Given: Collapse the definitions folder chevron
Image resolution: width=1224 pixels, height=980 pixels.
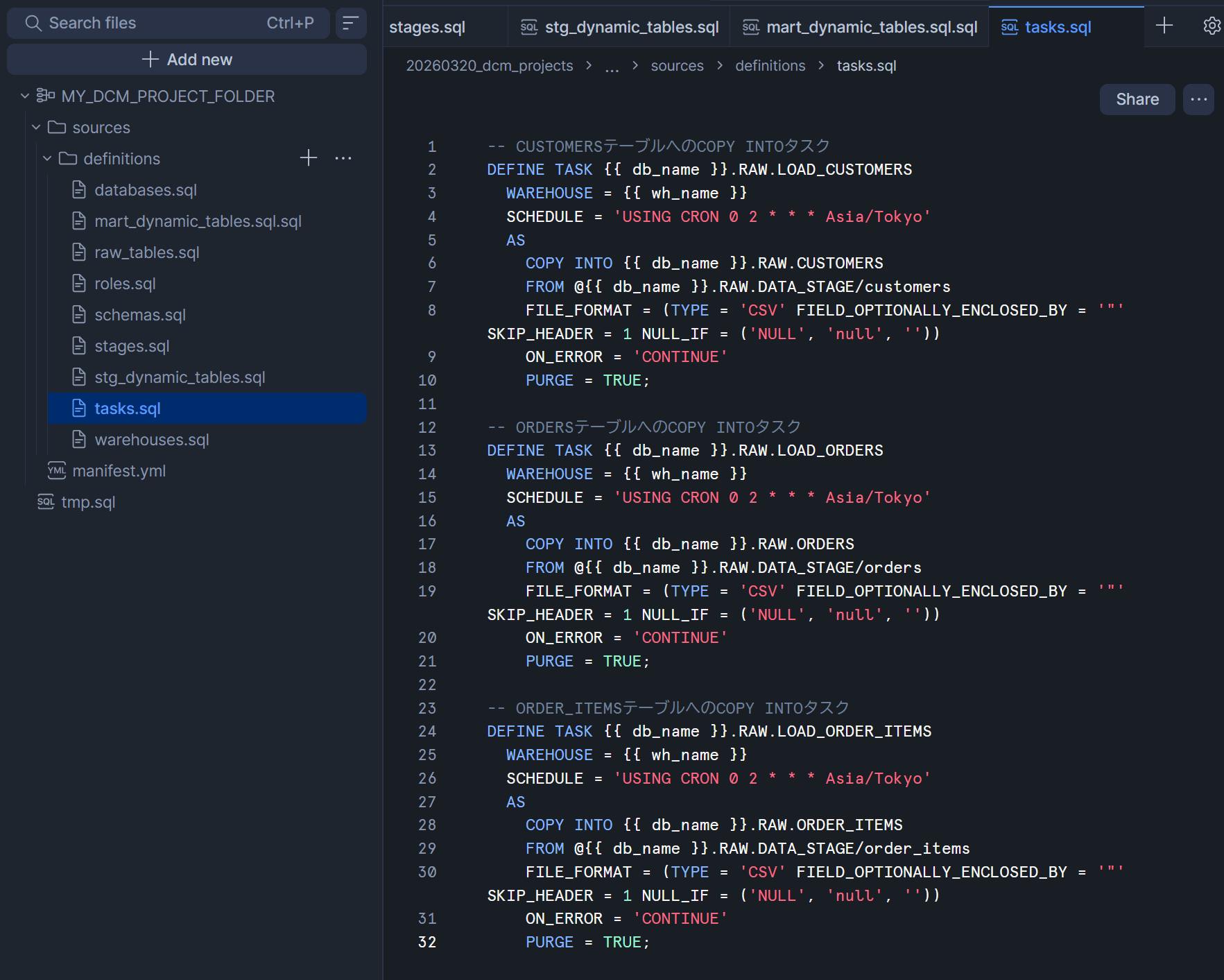Looking at the screenshot, I should (47, 159).
